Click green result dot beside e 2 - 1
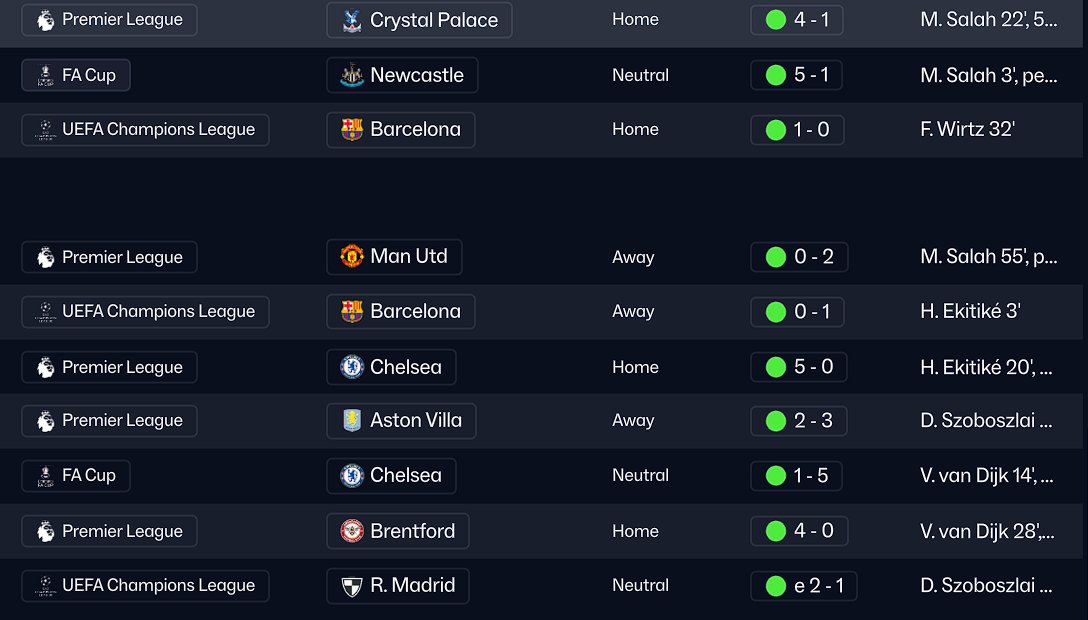This screenshot has width=1088, height=620. coord(775,586)
